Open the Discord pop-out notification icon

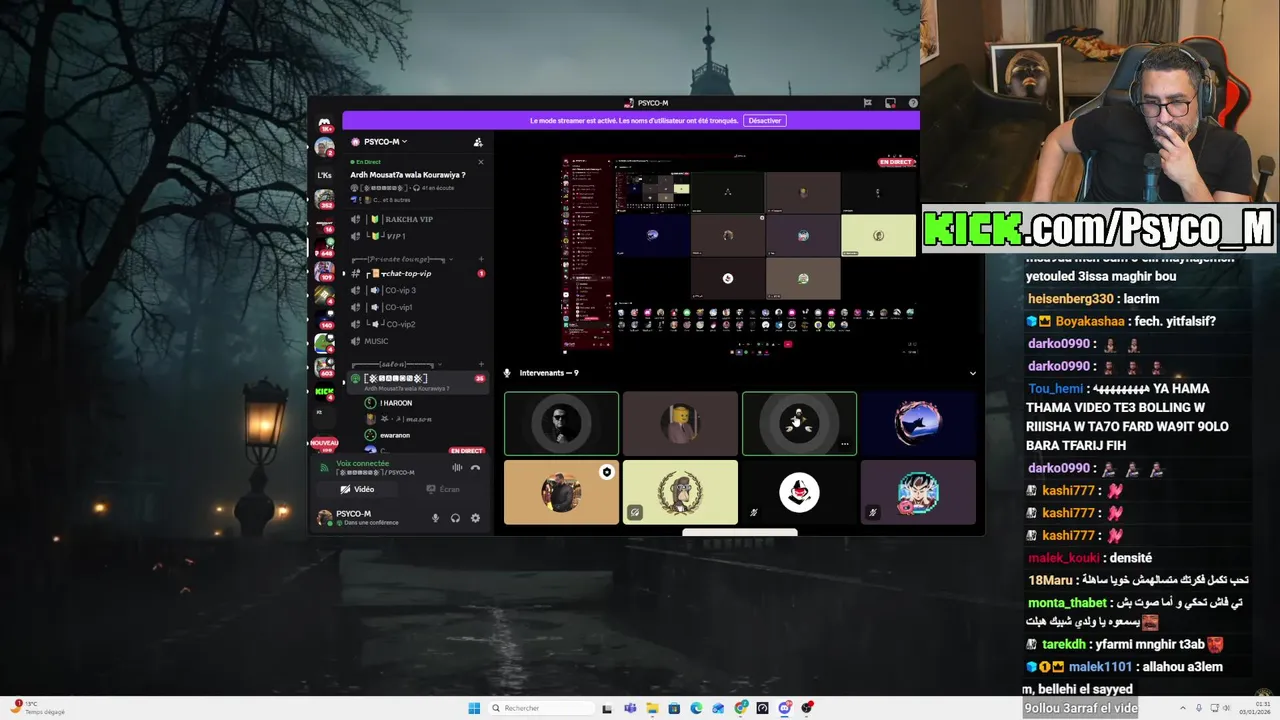pos(890,103)
